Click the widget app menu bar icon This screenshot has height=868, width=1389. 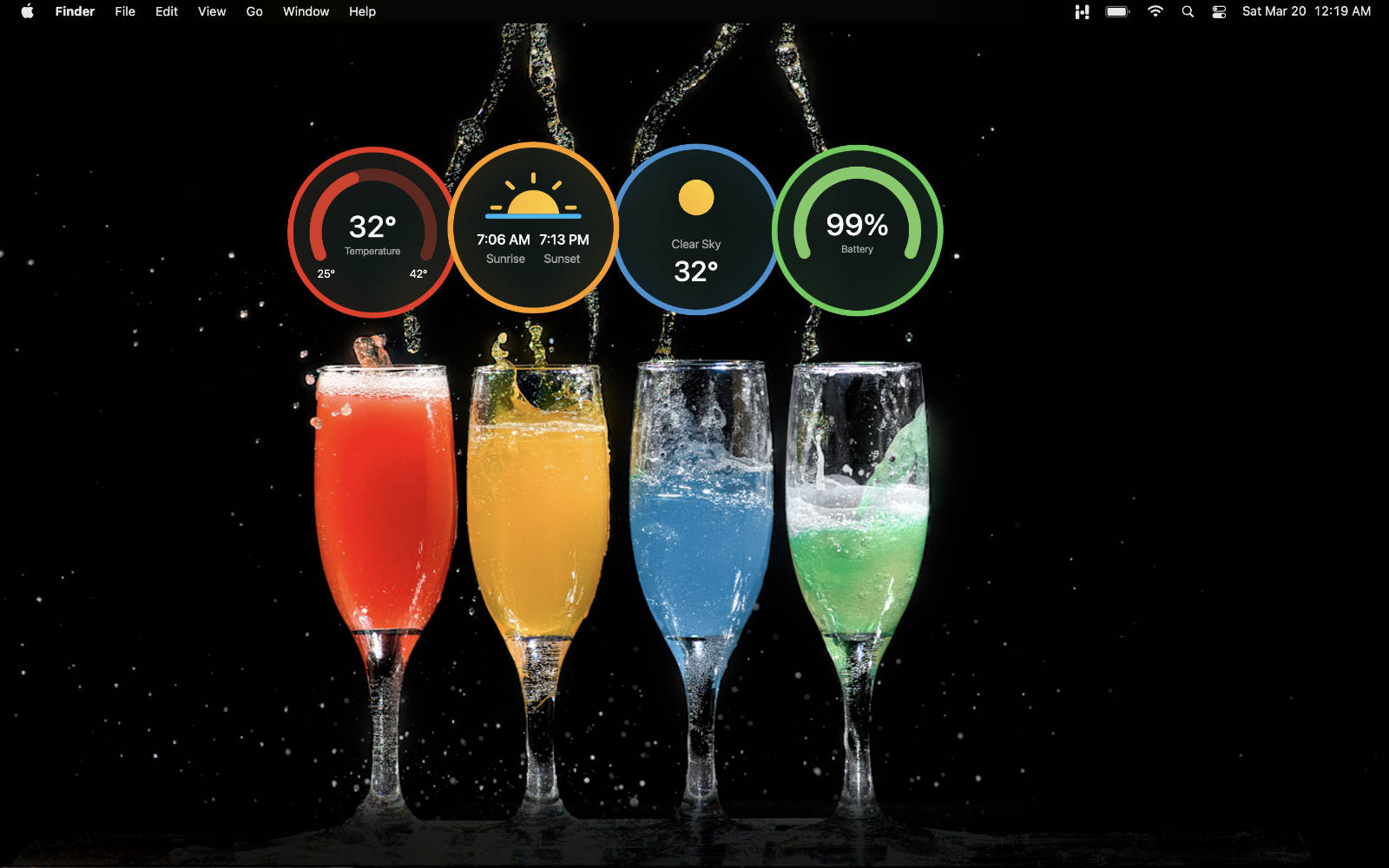coord(1082,11)
